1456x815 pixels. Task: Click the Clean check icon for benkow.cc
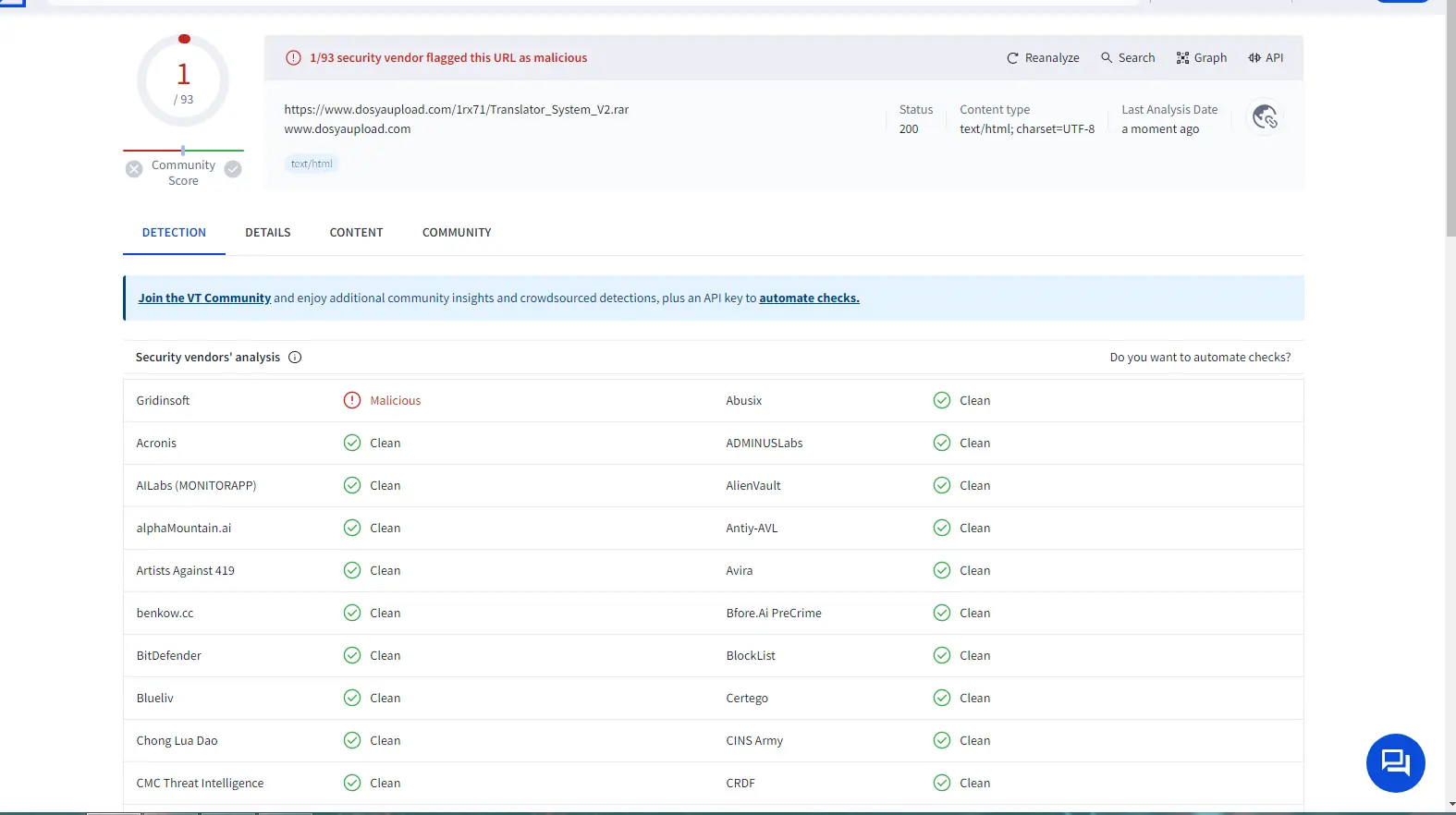pyautogui.click(x=352, y=613)
